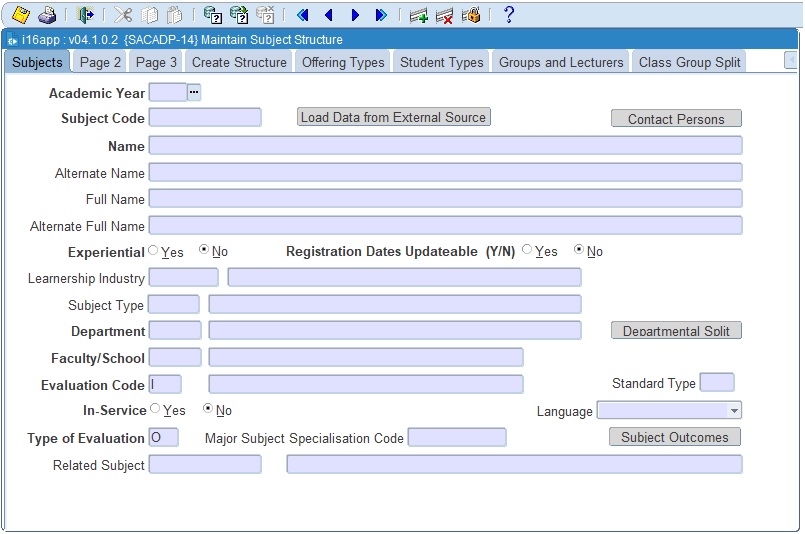
Task: Go to the first record arrow
Action: coord(302,15)
